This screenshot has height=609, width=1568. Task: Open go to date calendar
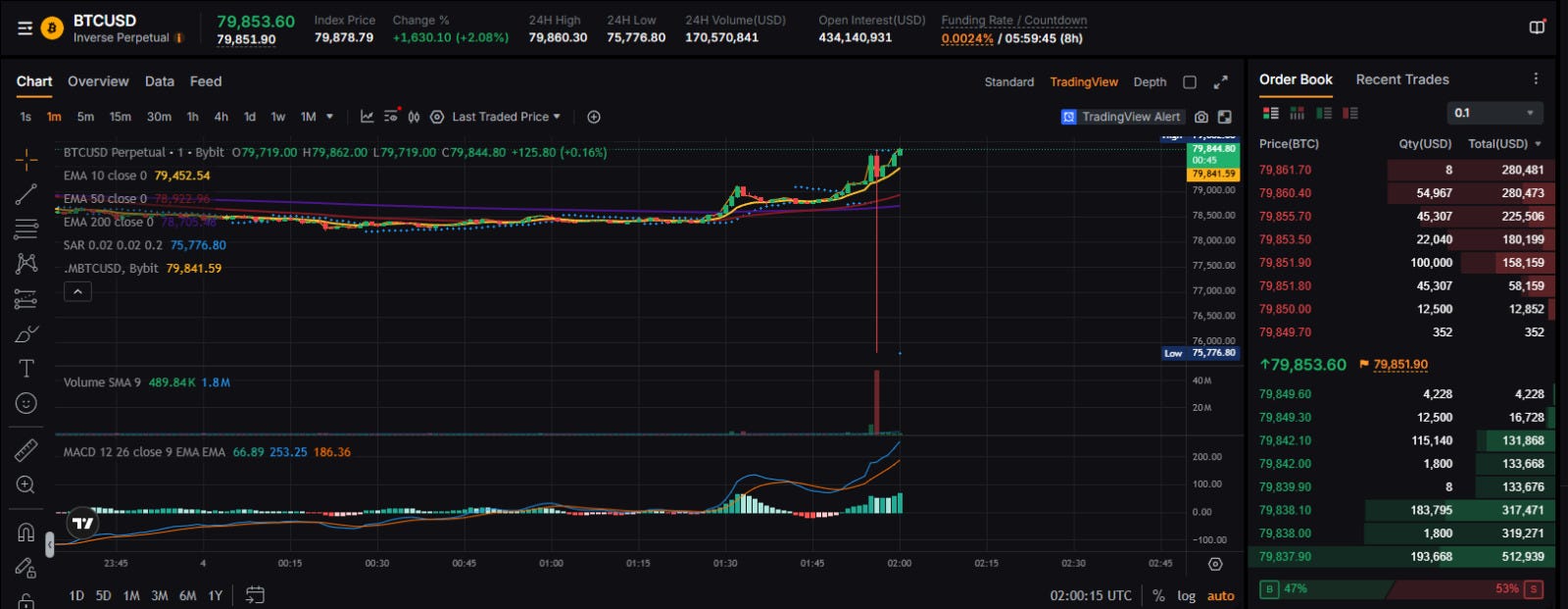pos(255,594)
